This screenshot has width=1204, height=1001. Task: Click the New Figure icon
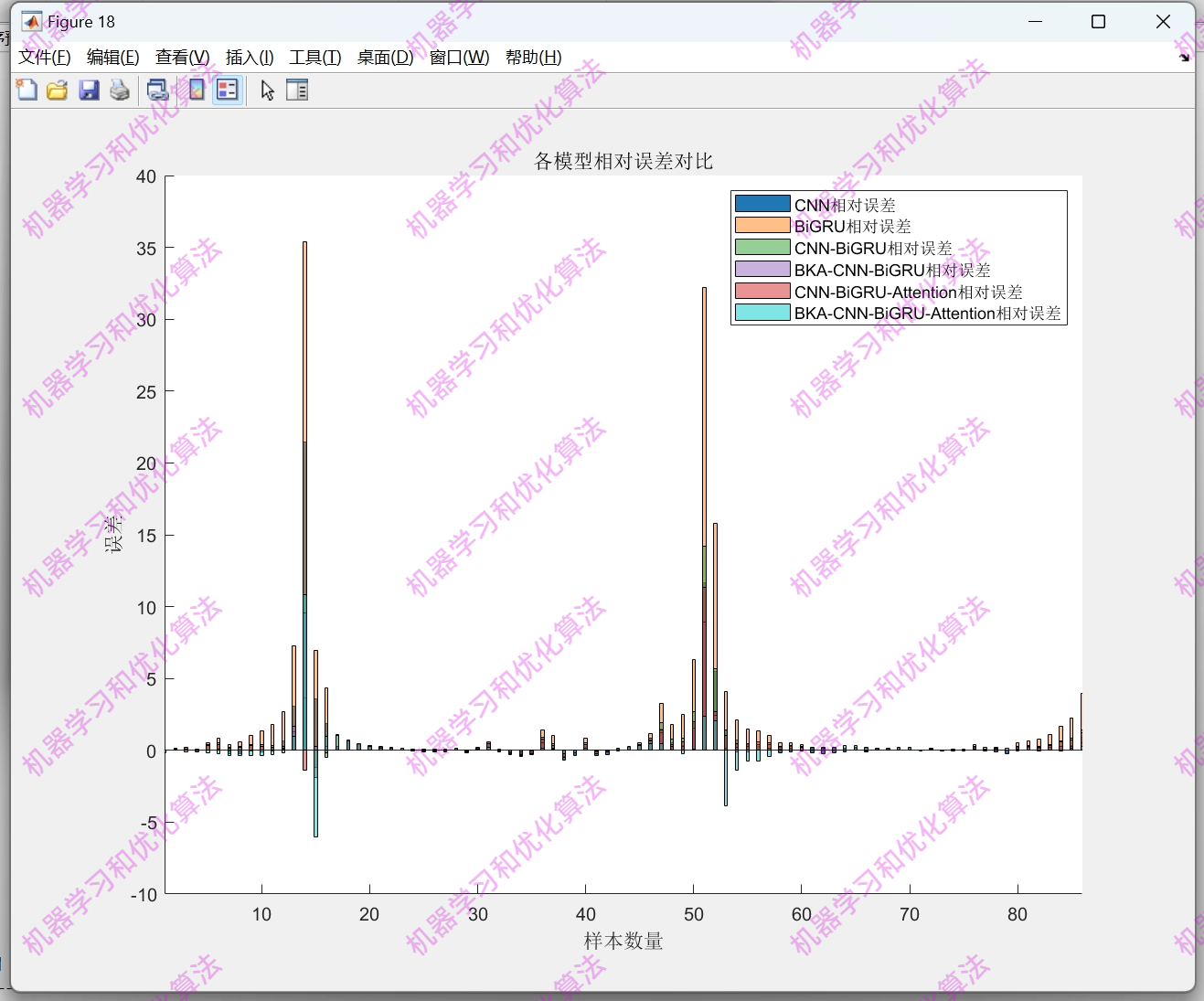click(27, 90)
